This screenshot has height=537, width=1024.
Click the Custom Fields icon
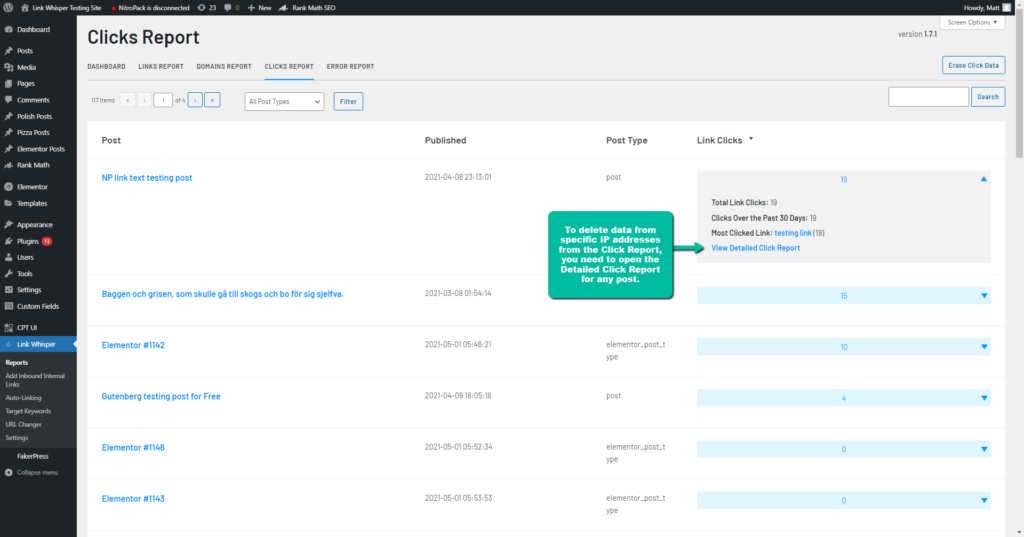8,306
